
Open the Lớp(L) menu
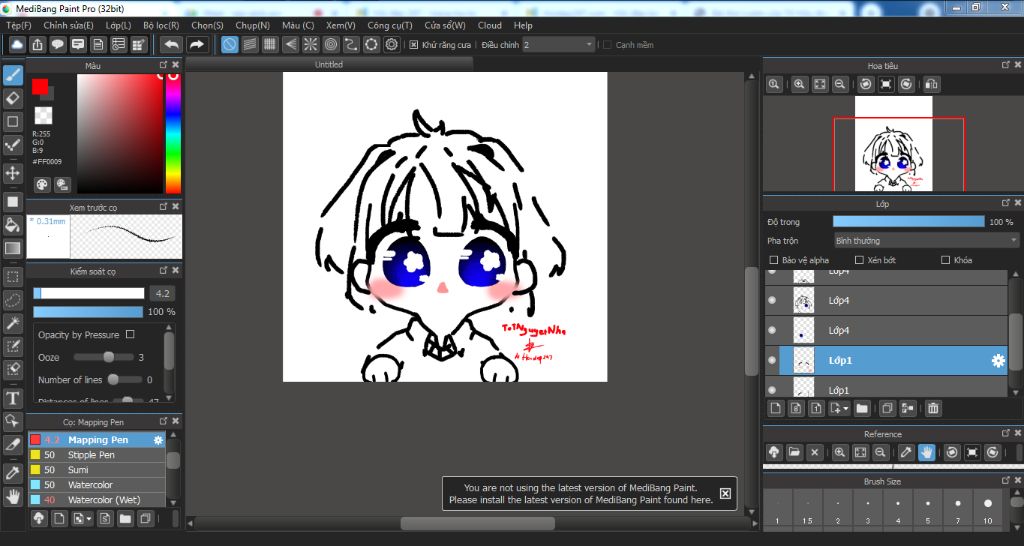click(x=118, y=25)
